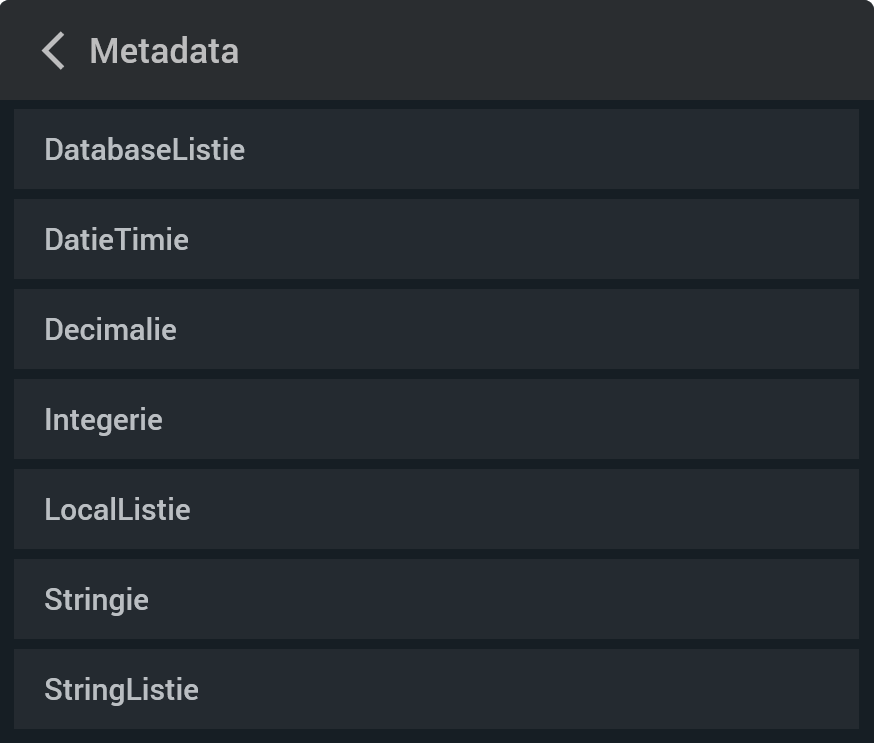Go back from the Metadata screen
874x743 pixels.
pyautogui.click(x=54, y=51)
